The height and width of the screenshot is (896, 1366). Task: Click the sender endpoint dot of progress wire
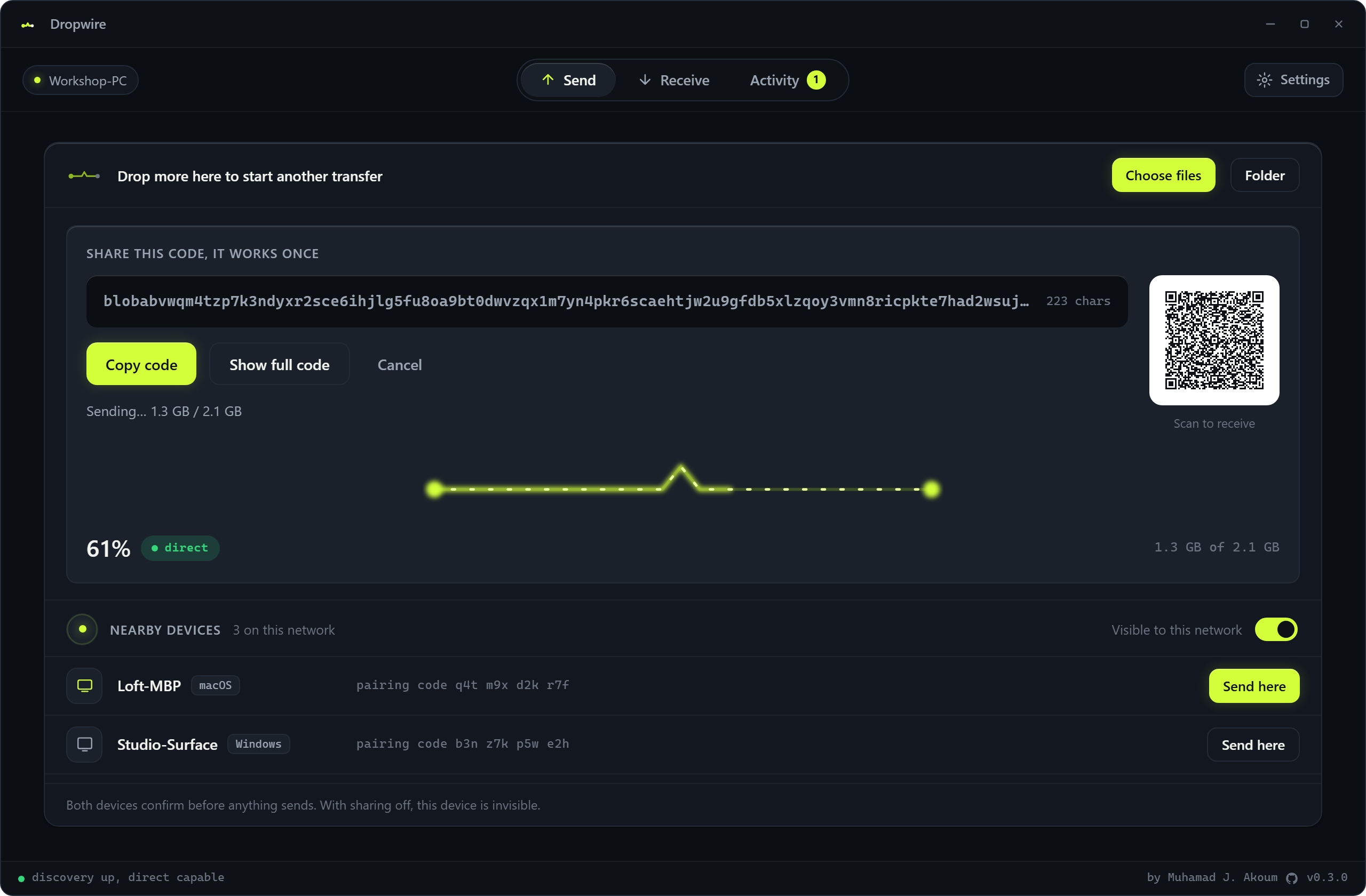tap(434, 489)
